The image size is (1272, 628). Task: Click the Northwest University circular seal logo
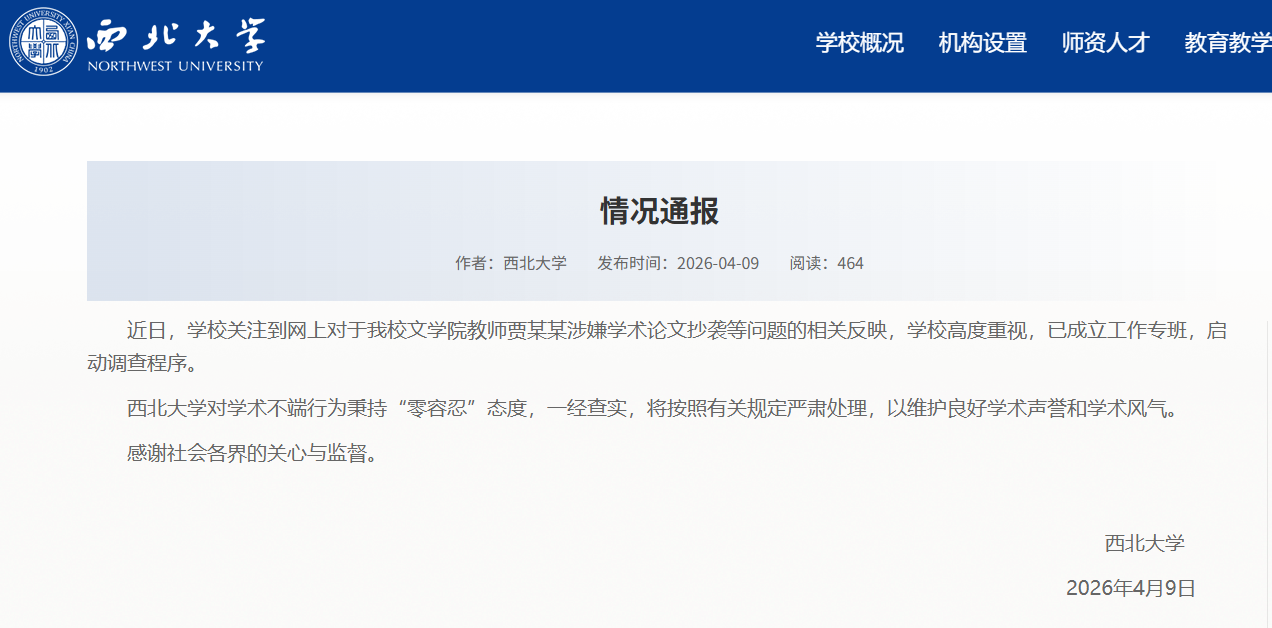(43, 41)
